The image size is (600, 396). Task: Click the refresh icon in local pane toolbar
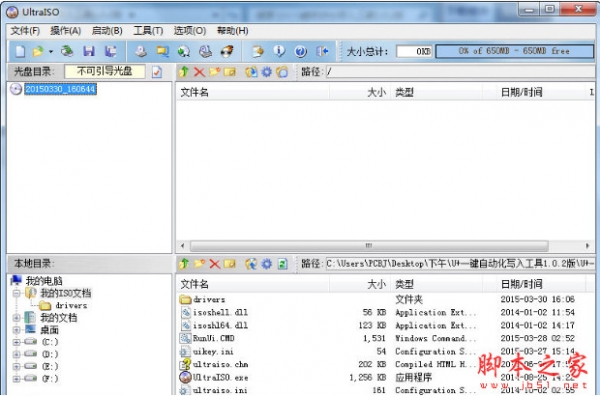[282, 264]
